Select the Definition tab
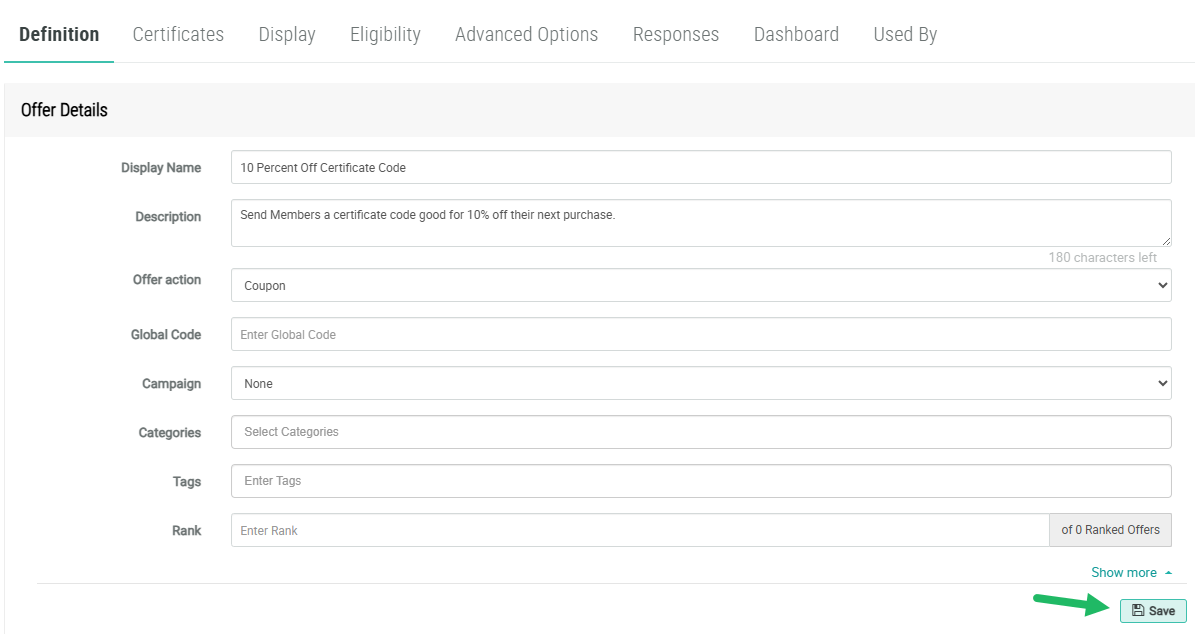The height and width of the screenshot is (634, 1195). (59, 34)
